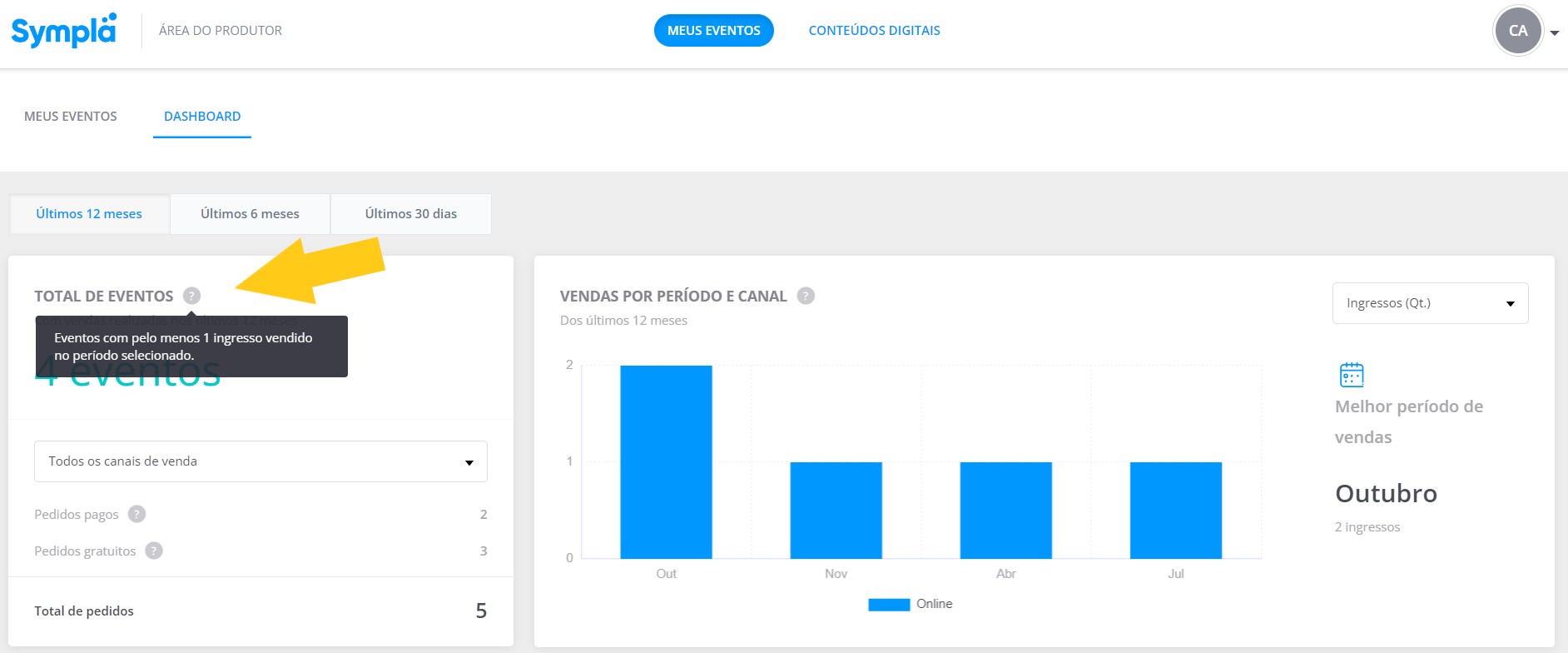Toggle the Online legend color swatch

coord(889,605)
